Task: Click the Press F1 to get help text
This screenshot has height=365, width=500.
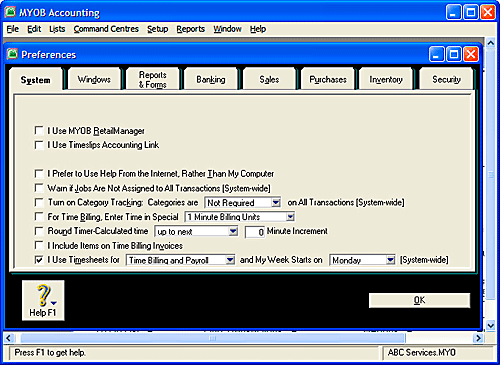Action: [50, 352]
